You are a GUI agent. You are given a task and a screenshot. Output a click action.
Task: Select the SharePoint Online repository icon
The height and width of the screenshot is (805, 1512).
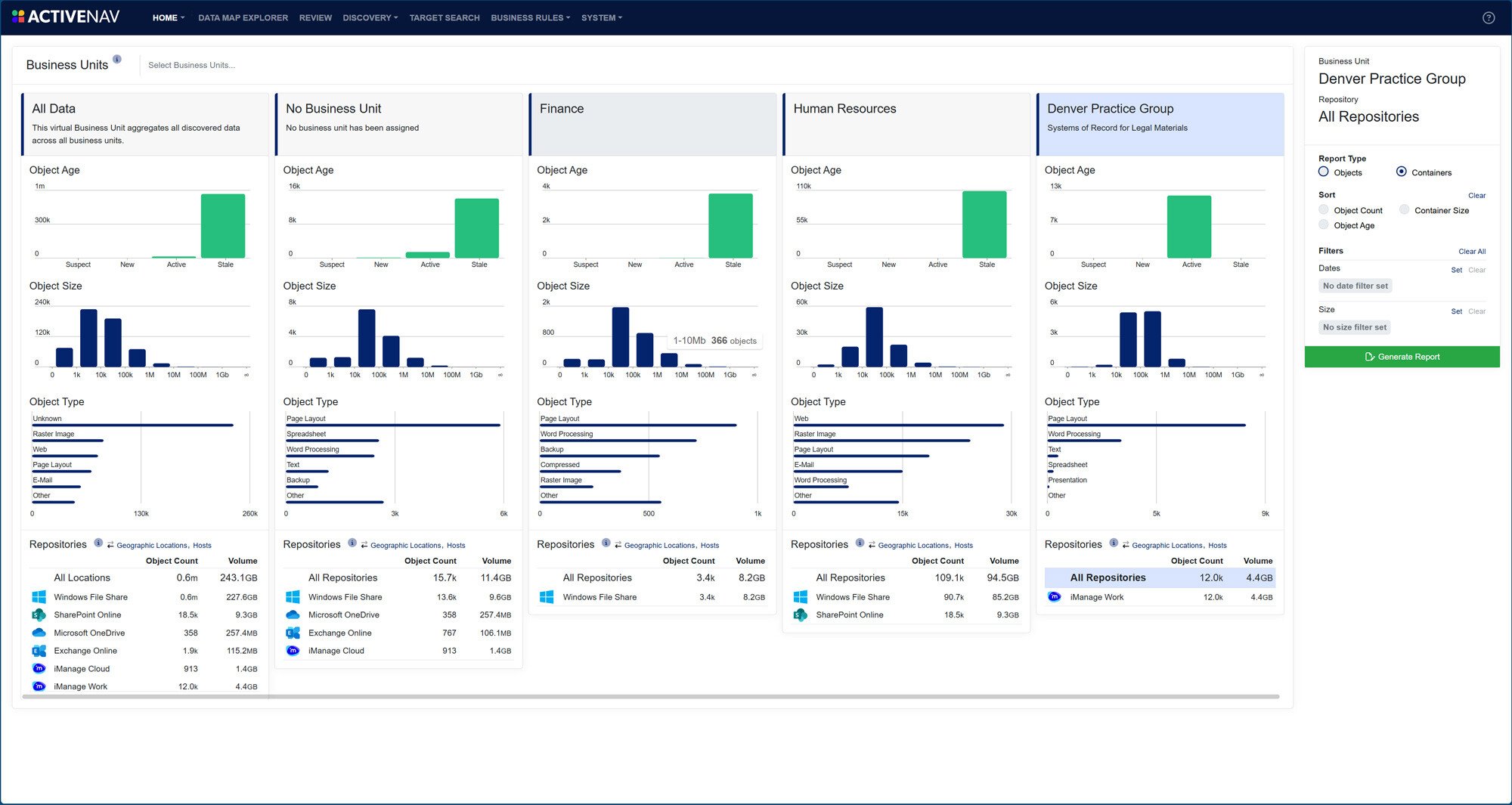pyautogui.click(x=39, y=615)
